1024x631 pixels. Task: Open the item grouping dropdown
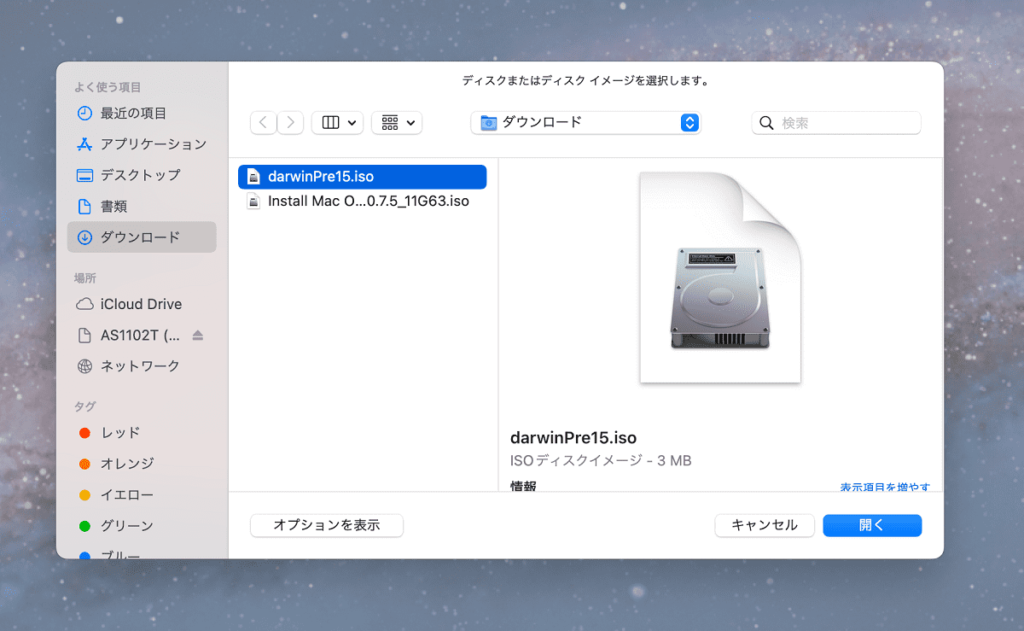point(397,123)
